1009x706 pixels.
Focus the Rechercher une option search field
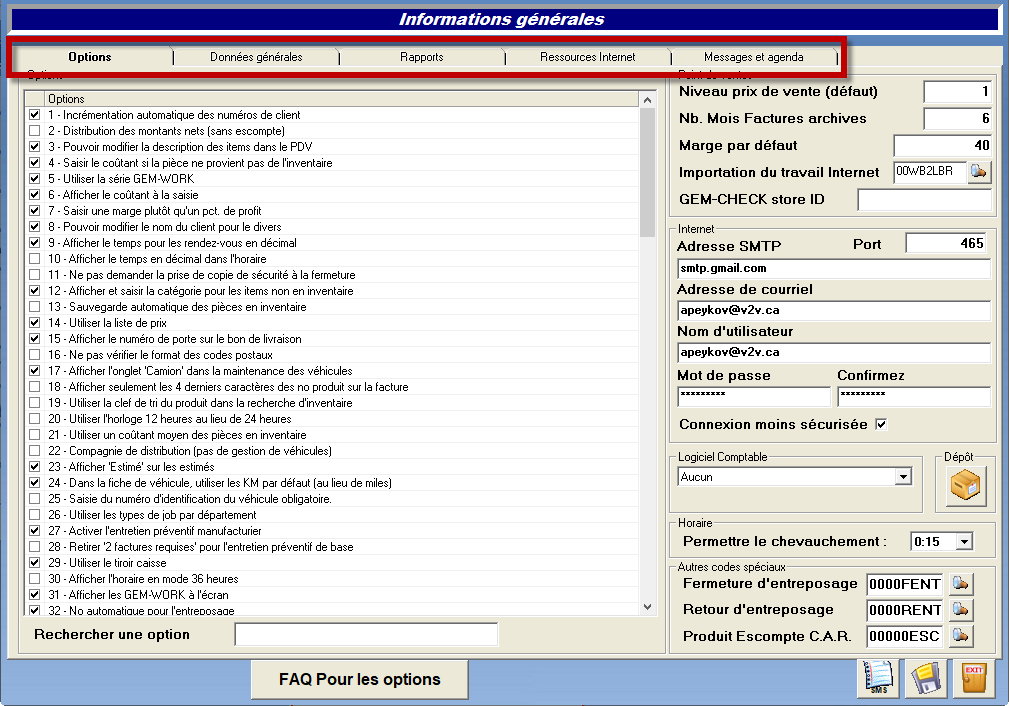coord(366,634)
